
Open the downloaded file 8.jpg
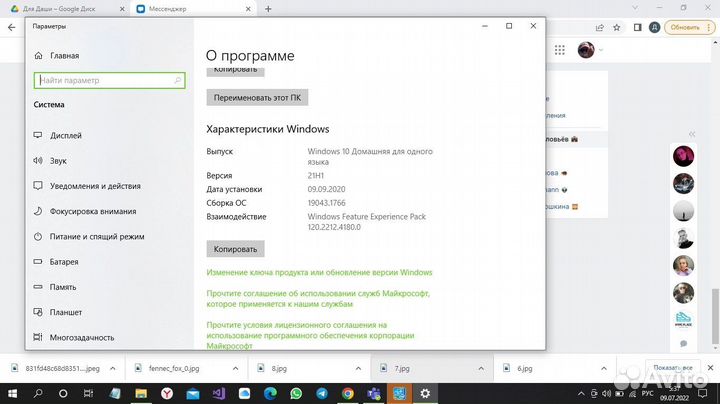click(x=279, y=368)
